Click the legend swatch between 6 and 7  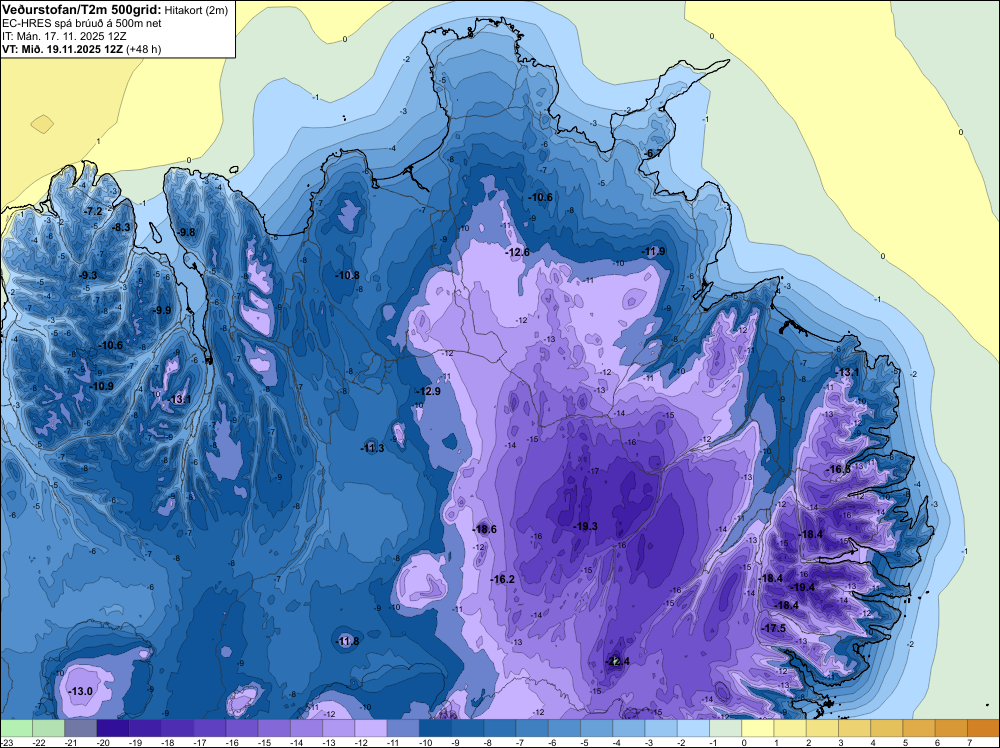coord(952,728)
